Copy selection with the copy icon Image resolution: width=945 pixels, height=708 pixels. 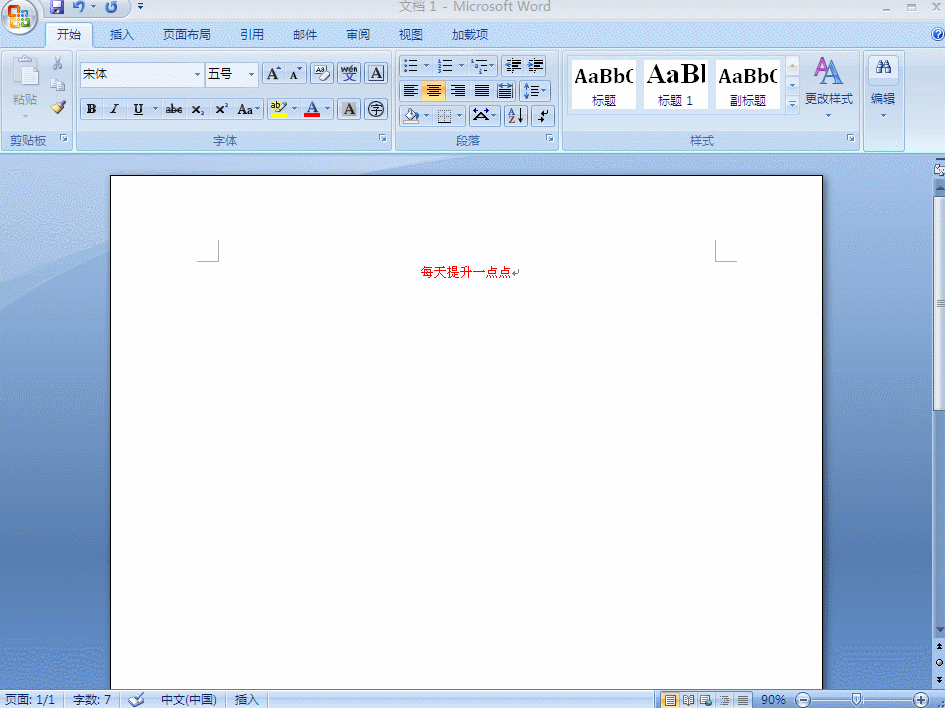coord(58,85)
